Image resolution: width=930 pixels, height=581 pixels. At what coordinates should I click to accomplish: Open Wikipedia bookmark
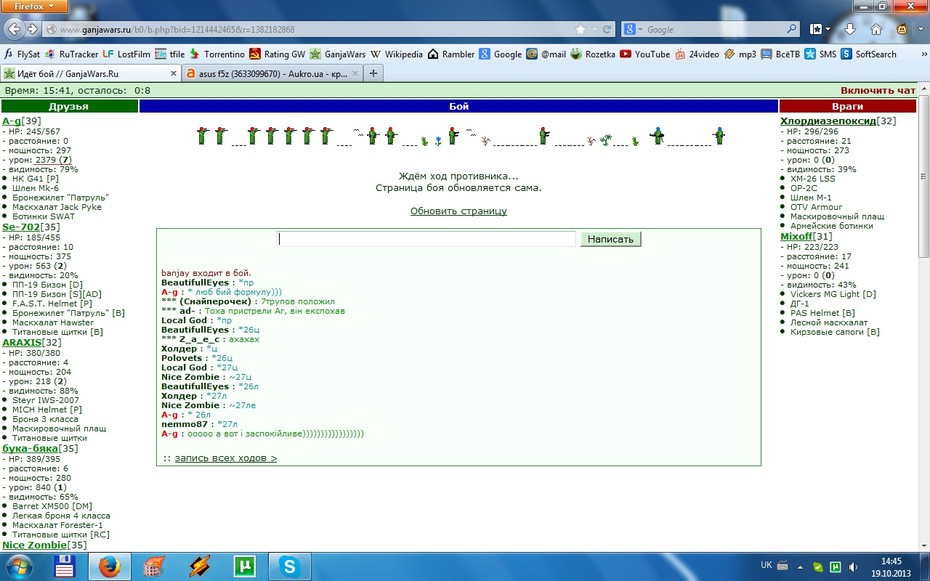[397, 54]
